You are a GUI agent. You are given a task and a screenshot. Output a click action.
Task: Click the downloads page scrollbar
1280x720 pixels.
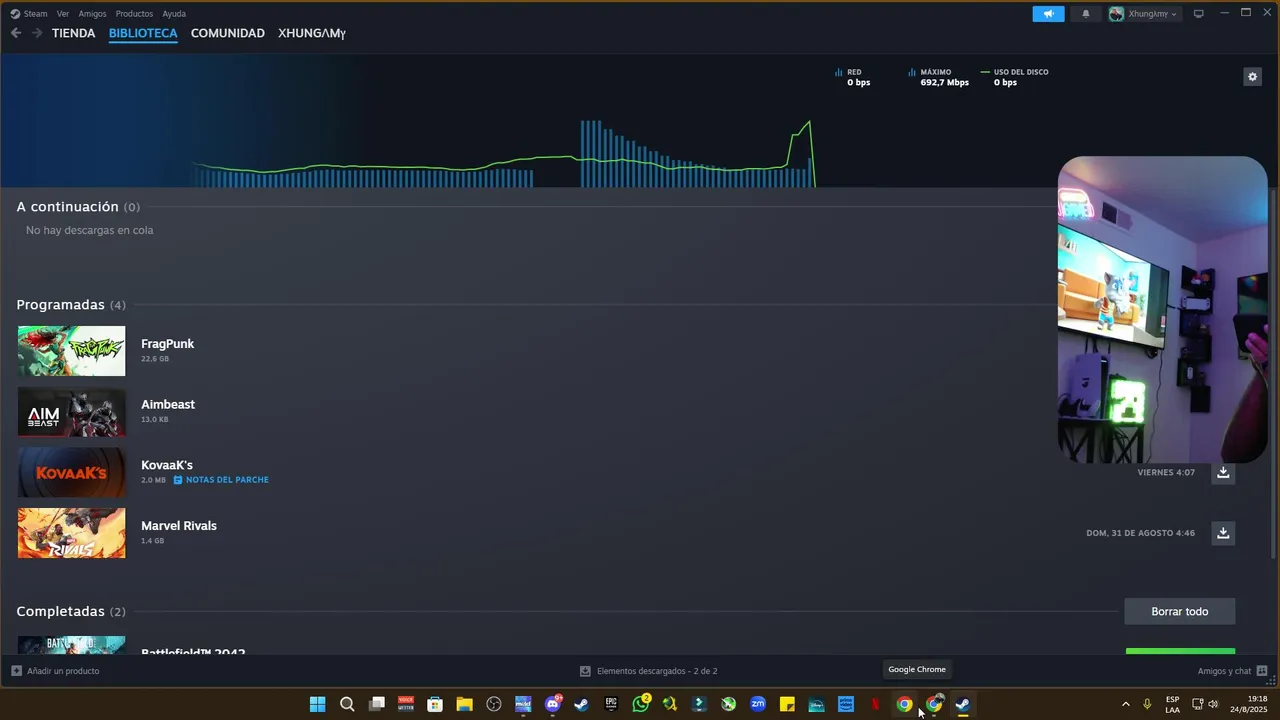coord(1272,372)
